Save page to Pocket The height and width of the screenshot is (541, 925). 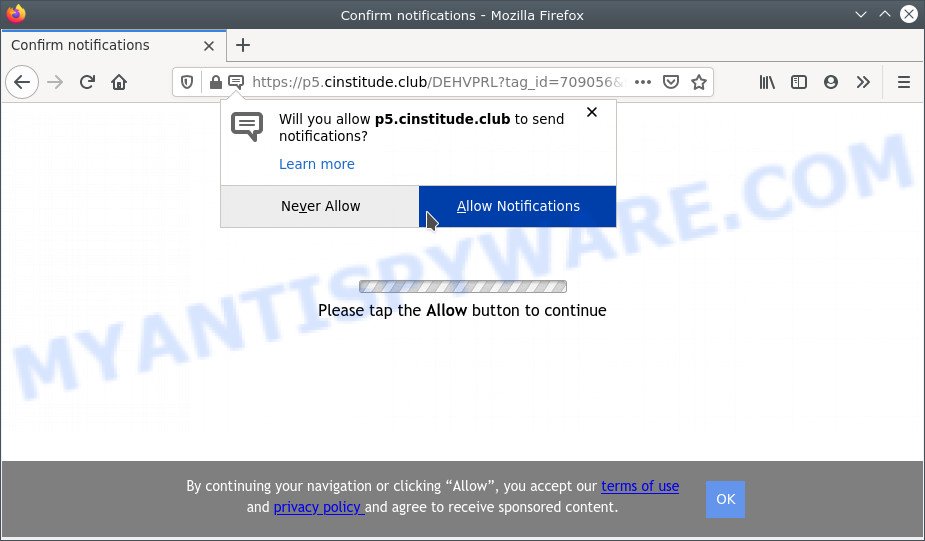point(671,82)
